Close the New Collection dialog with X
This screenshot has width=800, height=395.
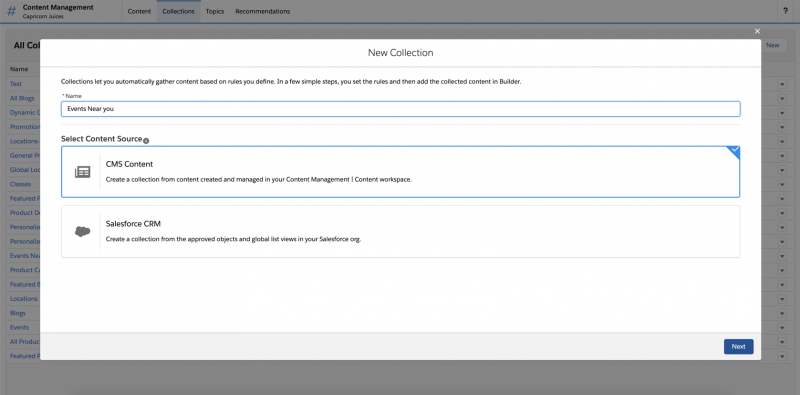[757, 32]
